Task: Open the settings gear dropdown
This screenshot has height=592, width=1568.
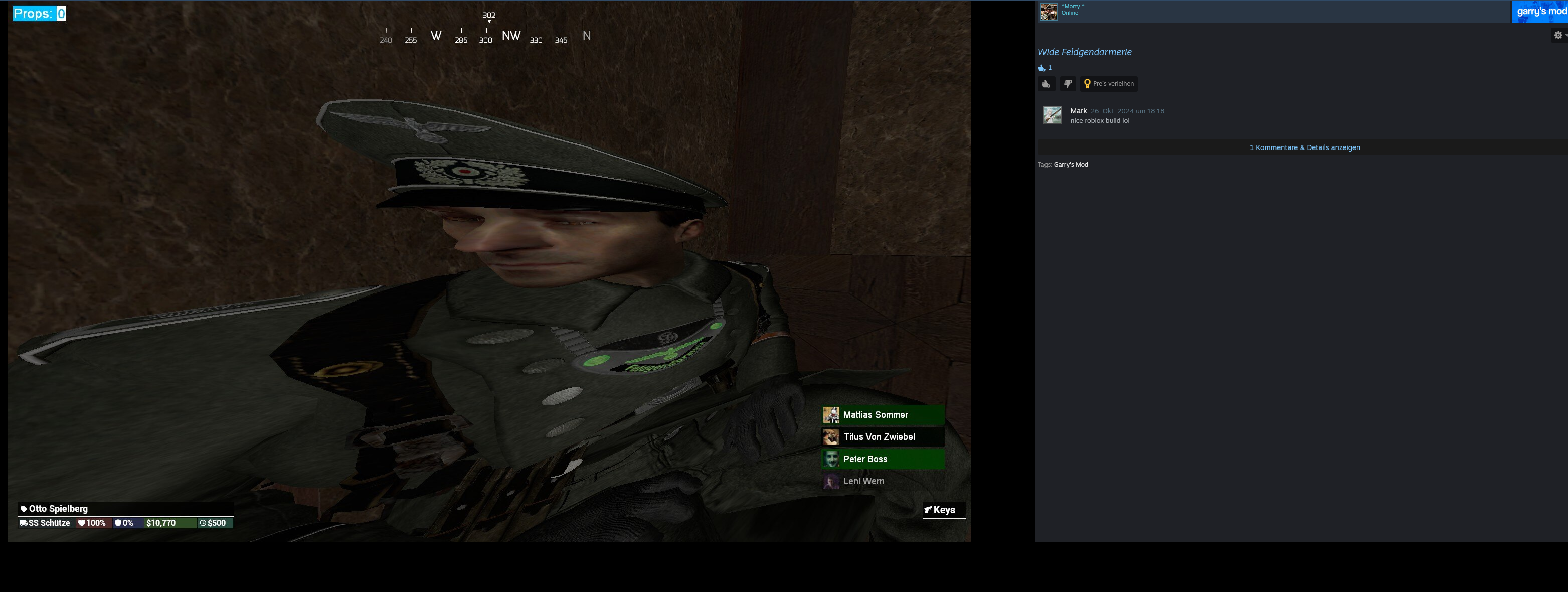Action: click(1558, 35)
